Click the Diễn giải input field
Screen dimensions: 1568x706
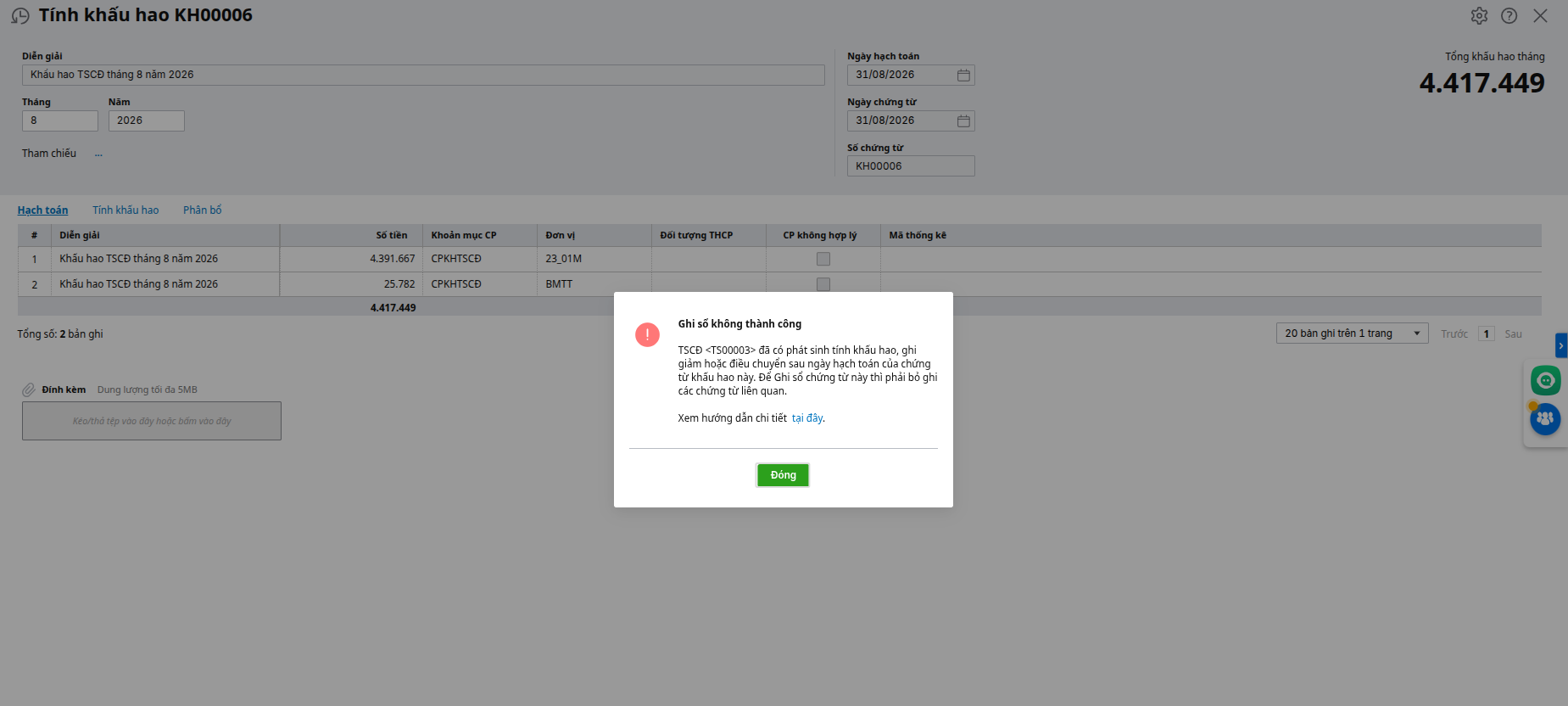(x=423, y=75)
